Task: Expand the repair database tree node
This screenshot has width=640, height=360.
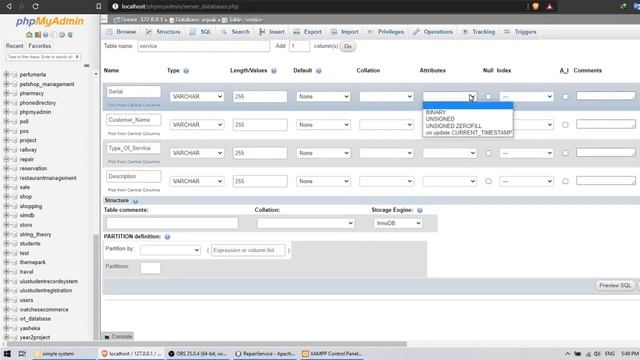Action: (6, 159)
